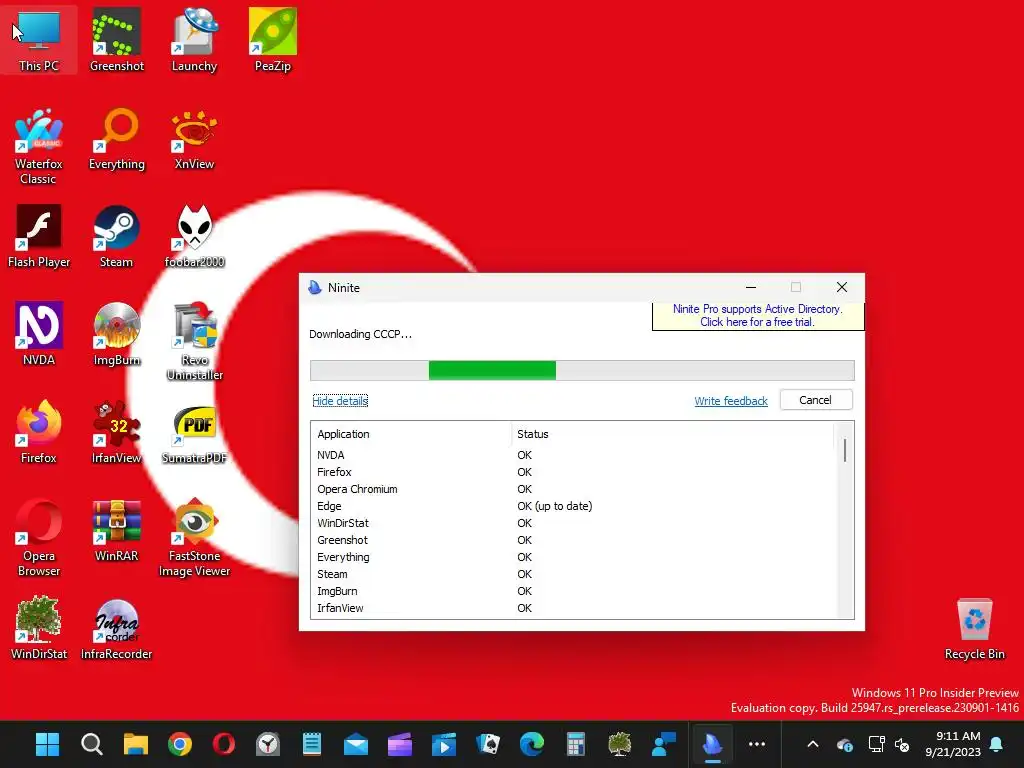Image resolution: width=1024 pixels, height=768 pixels.
Task: Open the notification bell
Action: click(997, 744)
